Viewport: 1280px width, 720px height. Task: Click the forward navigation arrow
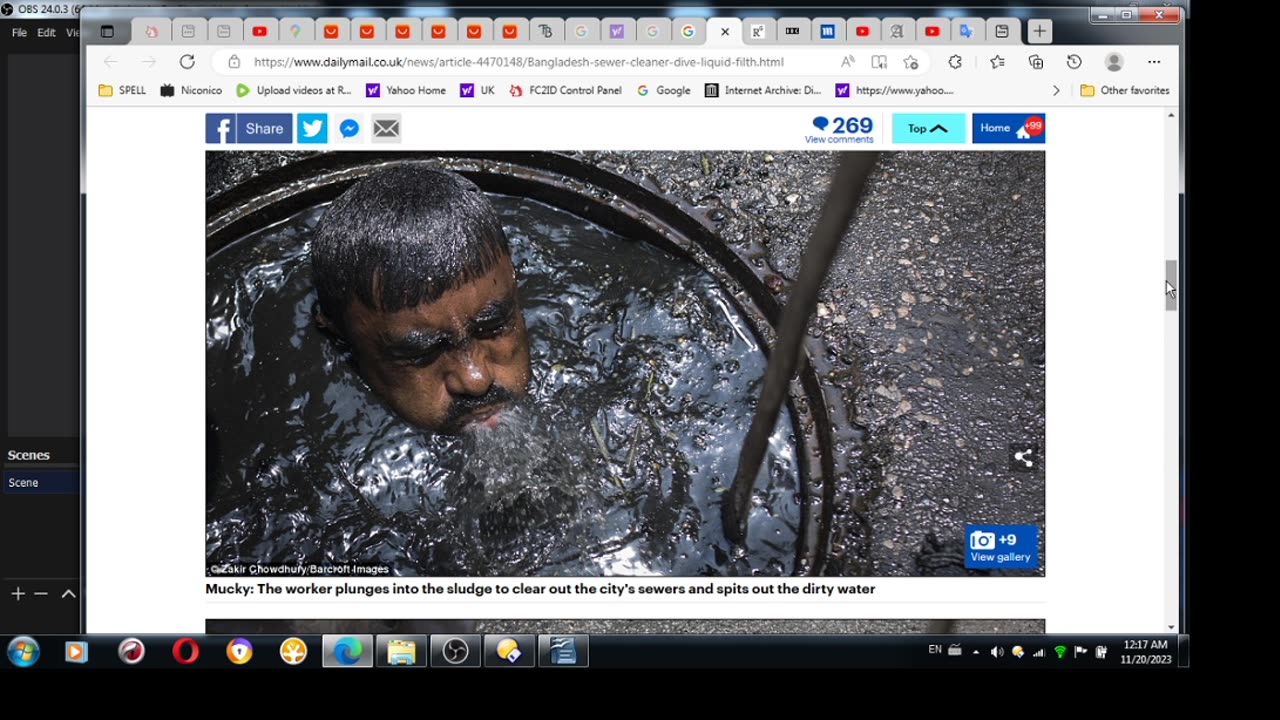tap(149, 62)
